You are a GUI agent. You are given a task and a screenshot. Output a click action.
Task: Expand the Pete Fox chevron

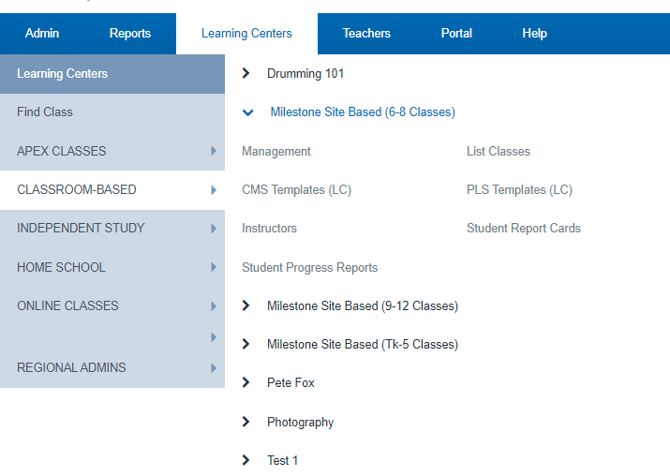(246, 383)
